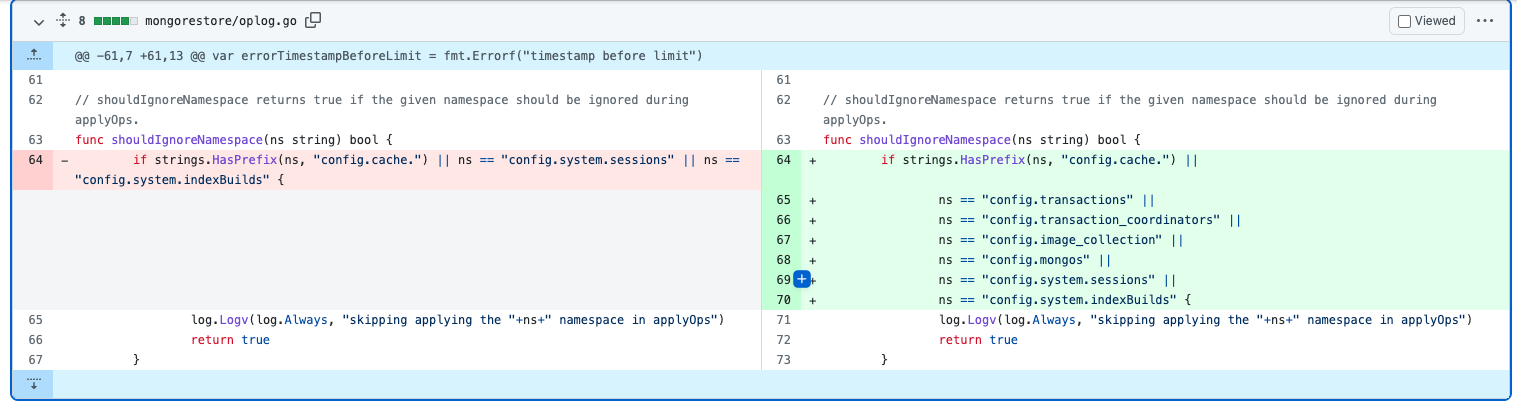Screen dimensions: 1517x403
Task: Click the hunk header @@ -61,7 +61,13 @@ text
Action: point(388,56)
